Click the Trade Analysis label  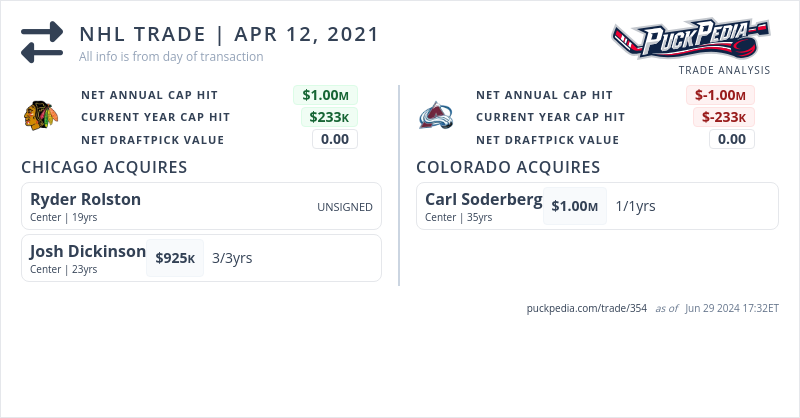tap(724, 70)
